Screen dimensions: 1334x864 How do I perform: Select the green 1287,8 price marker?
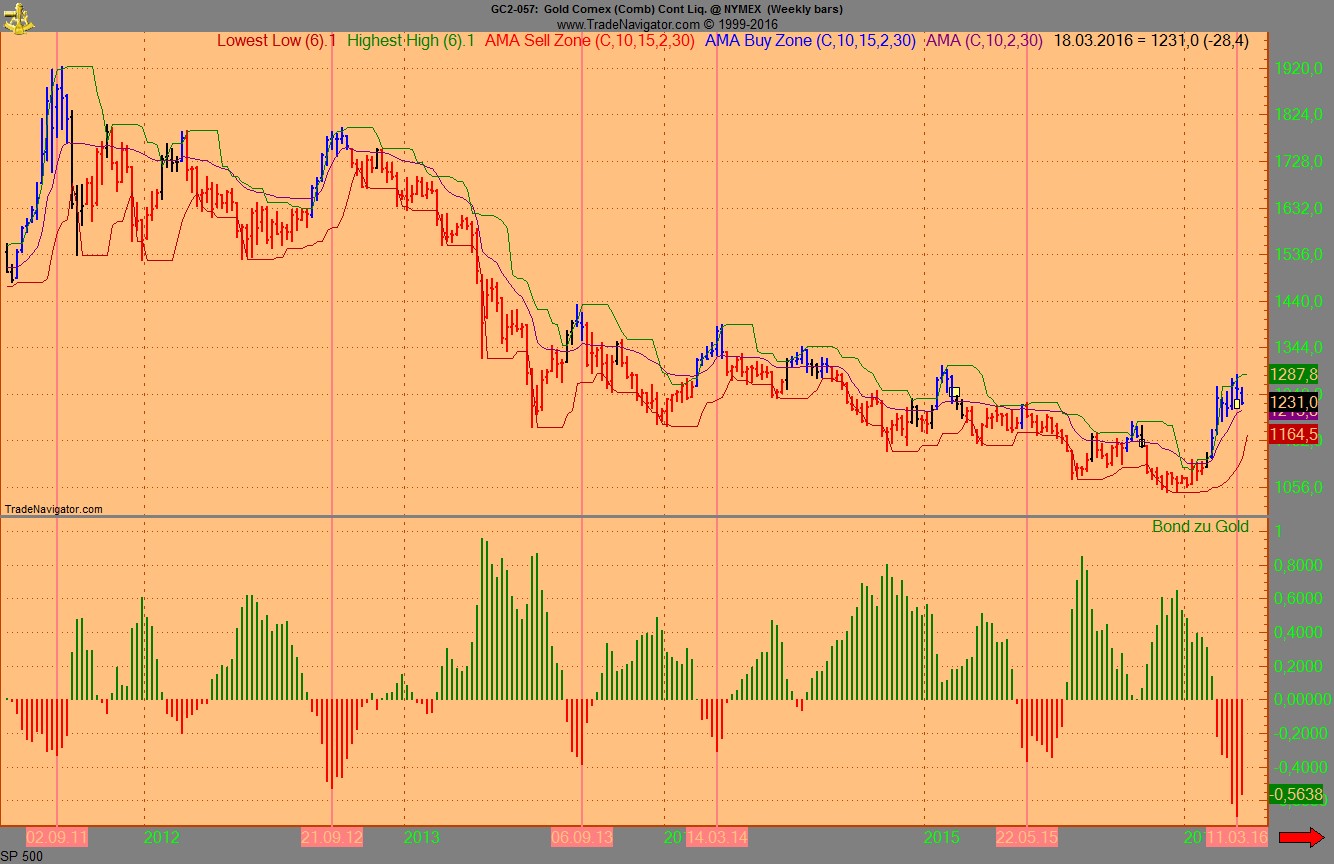point(1293,374)
